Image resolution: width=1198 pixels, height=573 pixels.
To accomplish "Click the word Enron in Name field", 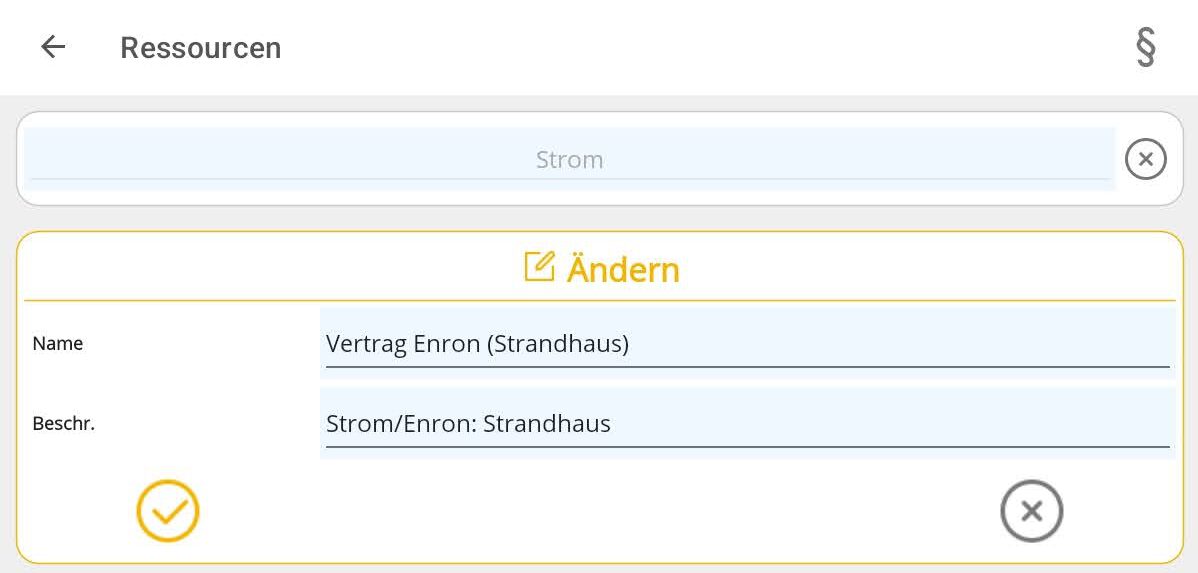I will pos(443,344).
